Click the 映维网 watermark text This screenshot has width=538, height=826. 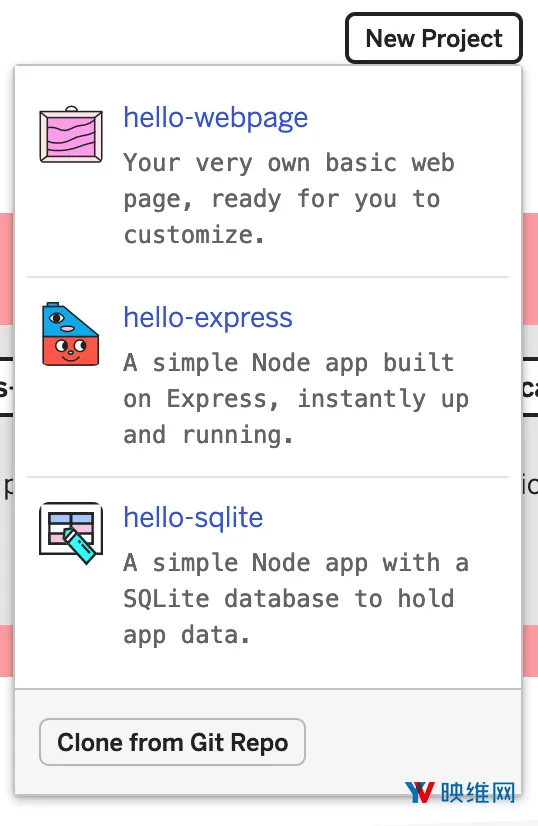pyautogui.click(x=478, y=792)
